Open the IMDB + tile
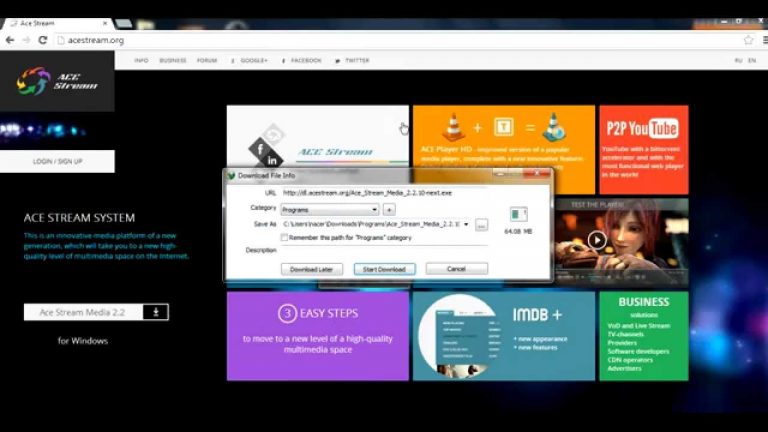Screen dimensions: 768x432 point(504,336)
